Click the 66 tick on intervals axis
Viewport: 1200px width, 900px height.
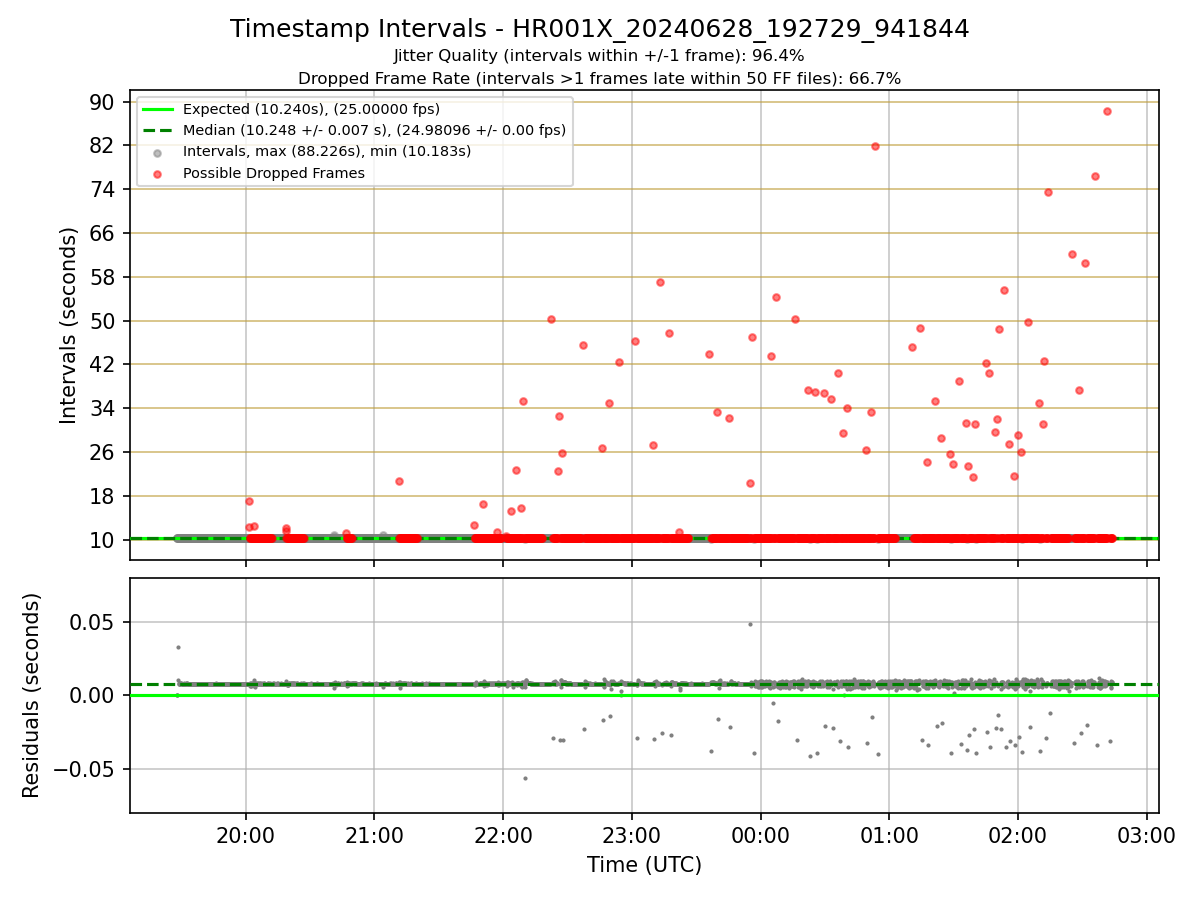coord(103,233)
